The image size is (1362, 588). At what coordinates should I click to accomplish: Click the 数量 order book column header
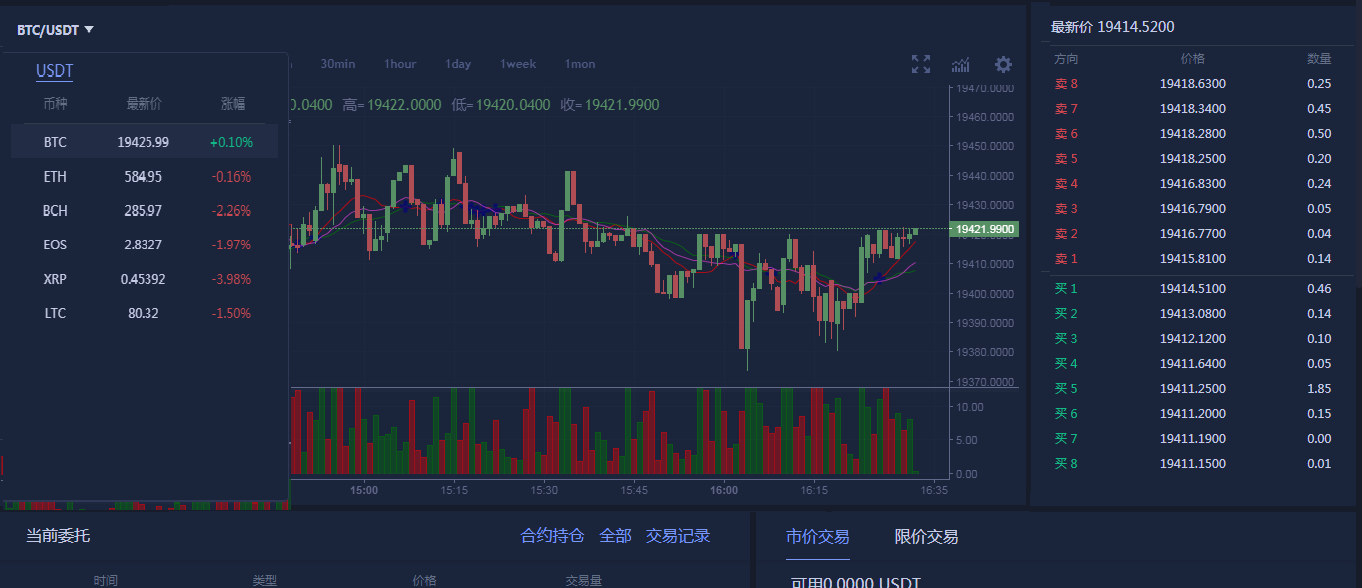(x=1319, y=59)
